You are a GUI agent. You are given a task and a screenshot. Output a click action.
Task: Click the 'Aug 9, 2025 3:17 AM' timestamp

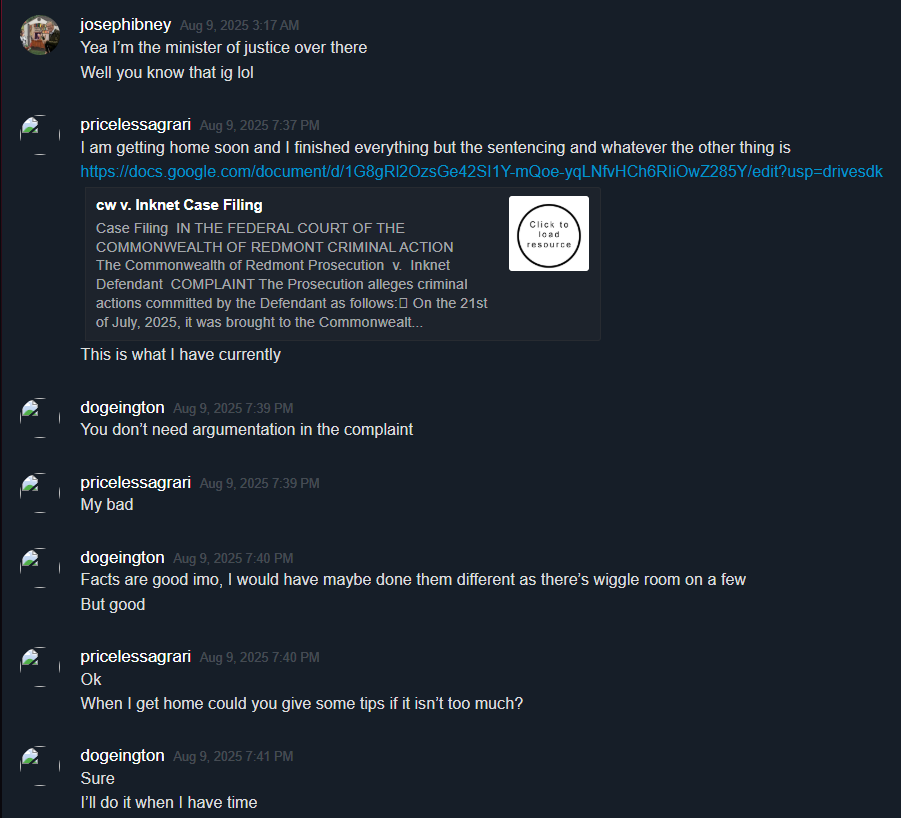(x=239, y=25)
